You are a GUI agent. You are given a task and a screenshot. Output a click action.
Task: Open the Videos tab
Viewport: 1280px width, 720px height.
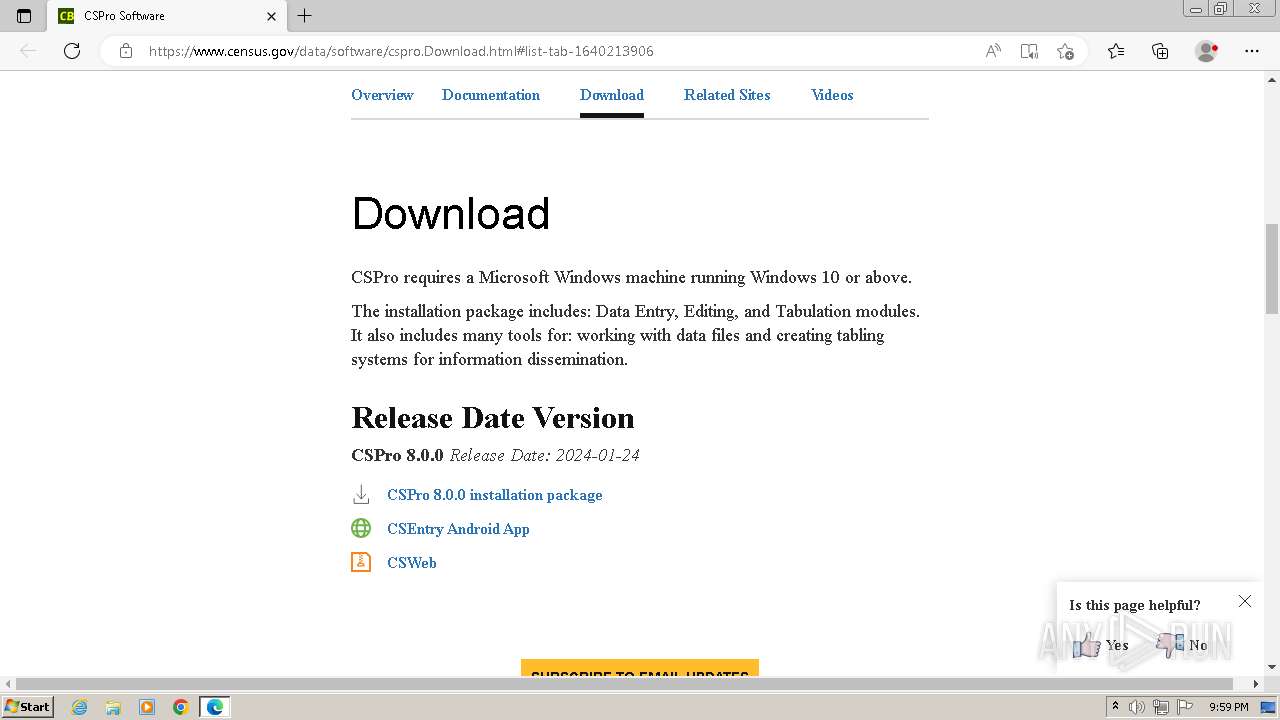832,95
